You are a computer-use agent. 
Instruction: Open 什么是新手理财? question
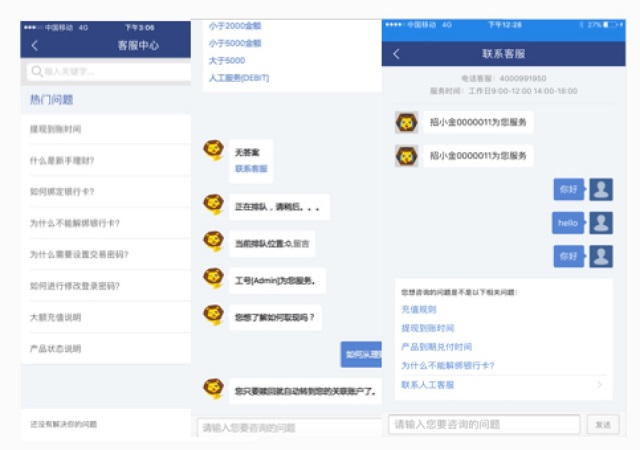tap(62, 161)
